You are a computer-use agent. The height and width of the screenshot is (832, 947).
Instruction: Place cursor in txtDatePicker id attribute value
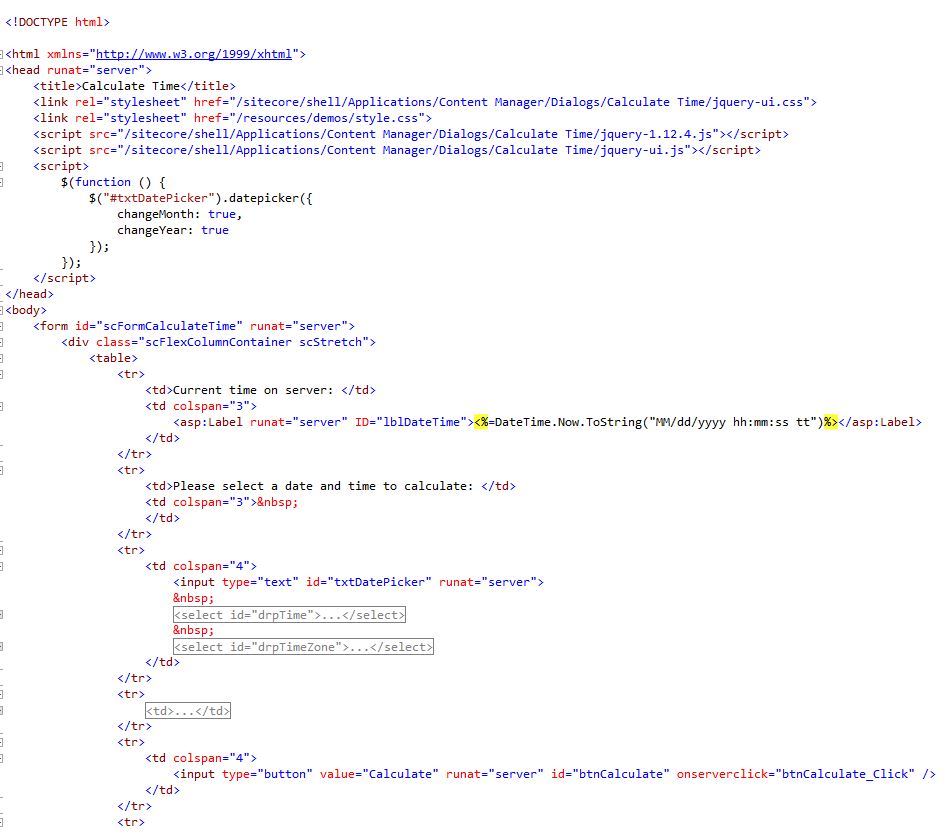click(379, 582)
